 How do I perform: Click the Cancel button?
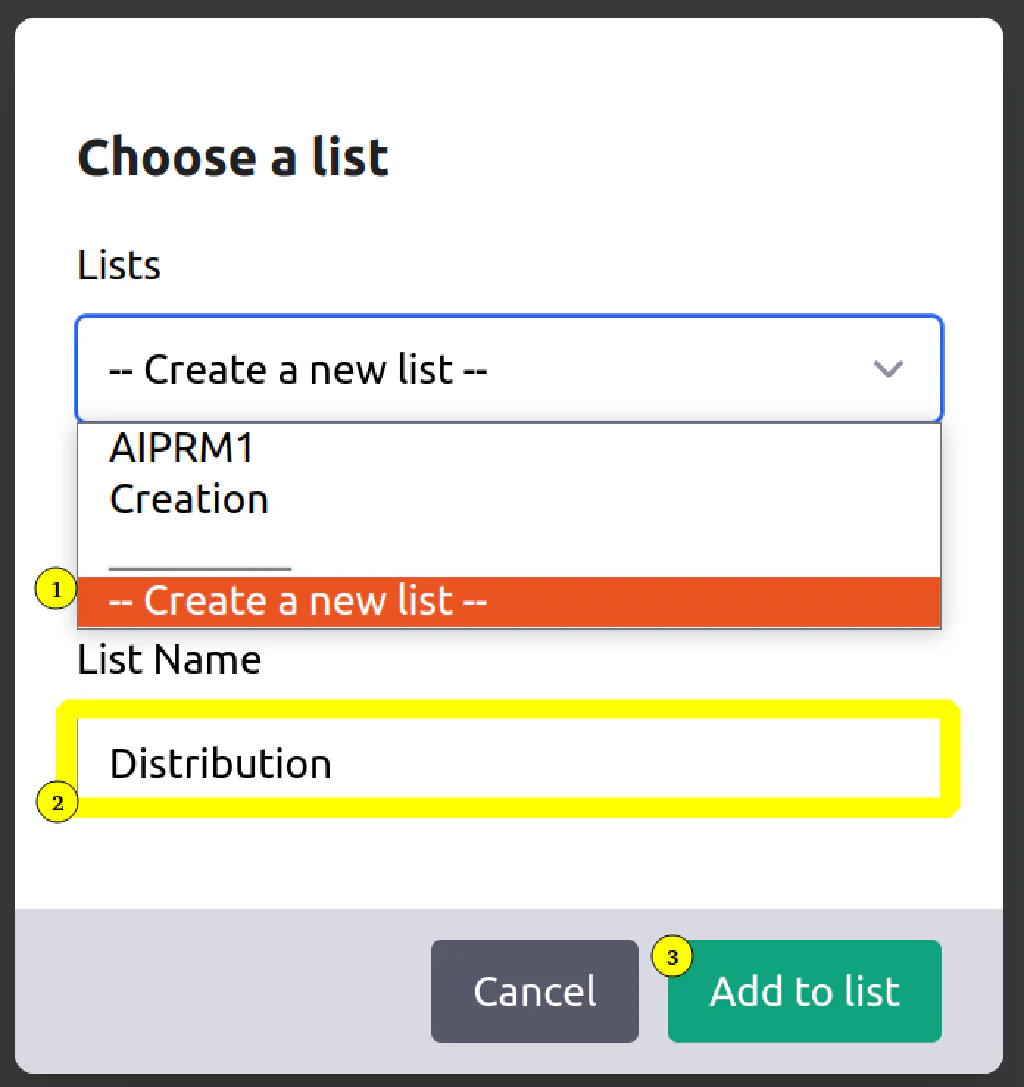[535, 991]
